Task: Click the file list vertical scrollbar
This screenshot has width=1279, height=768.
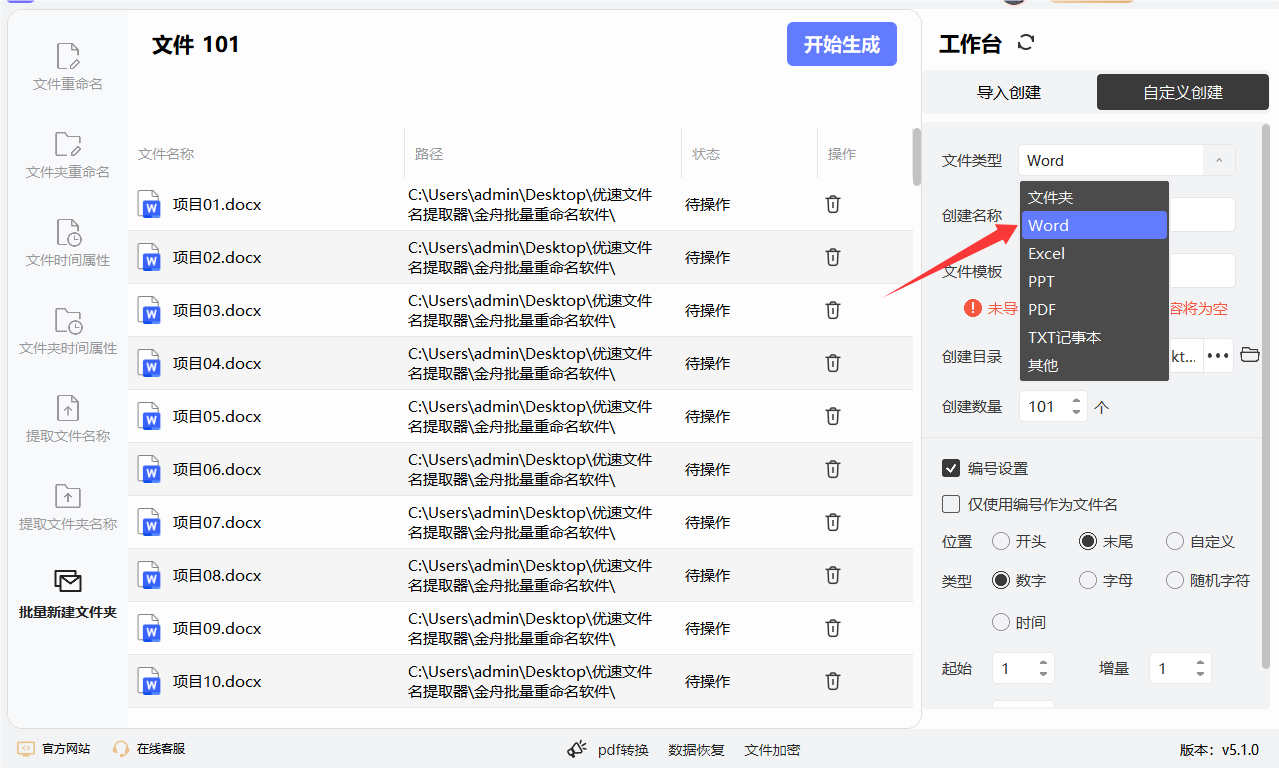Action: pos(916,157)
